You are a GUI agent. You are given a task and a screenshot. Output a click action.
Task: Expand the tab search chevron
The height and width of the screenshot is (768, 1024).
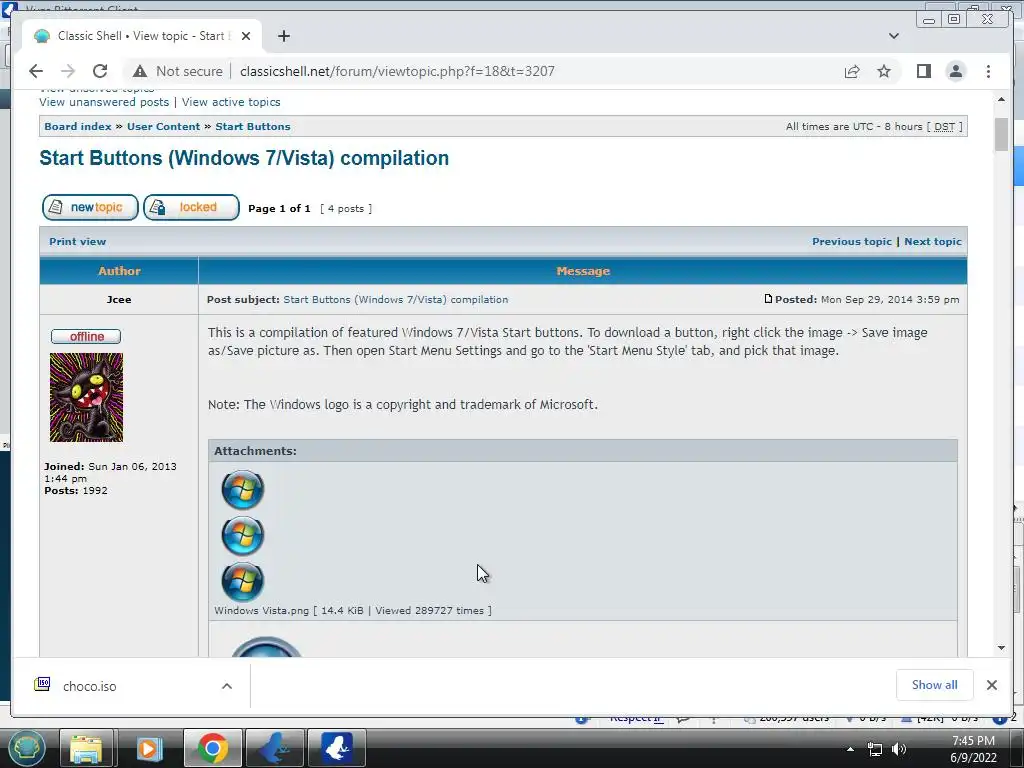click(893, 36)
